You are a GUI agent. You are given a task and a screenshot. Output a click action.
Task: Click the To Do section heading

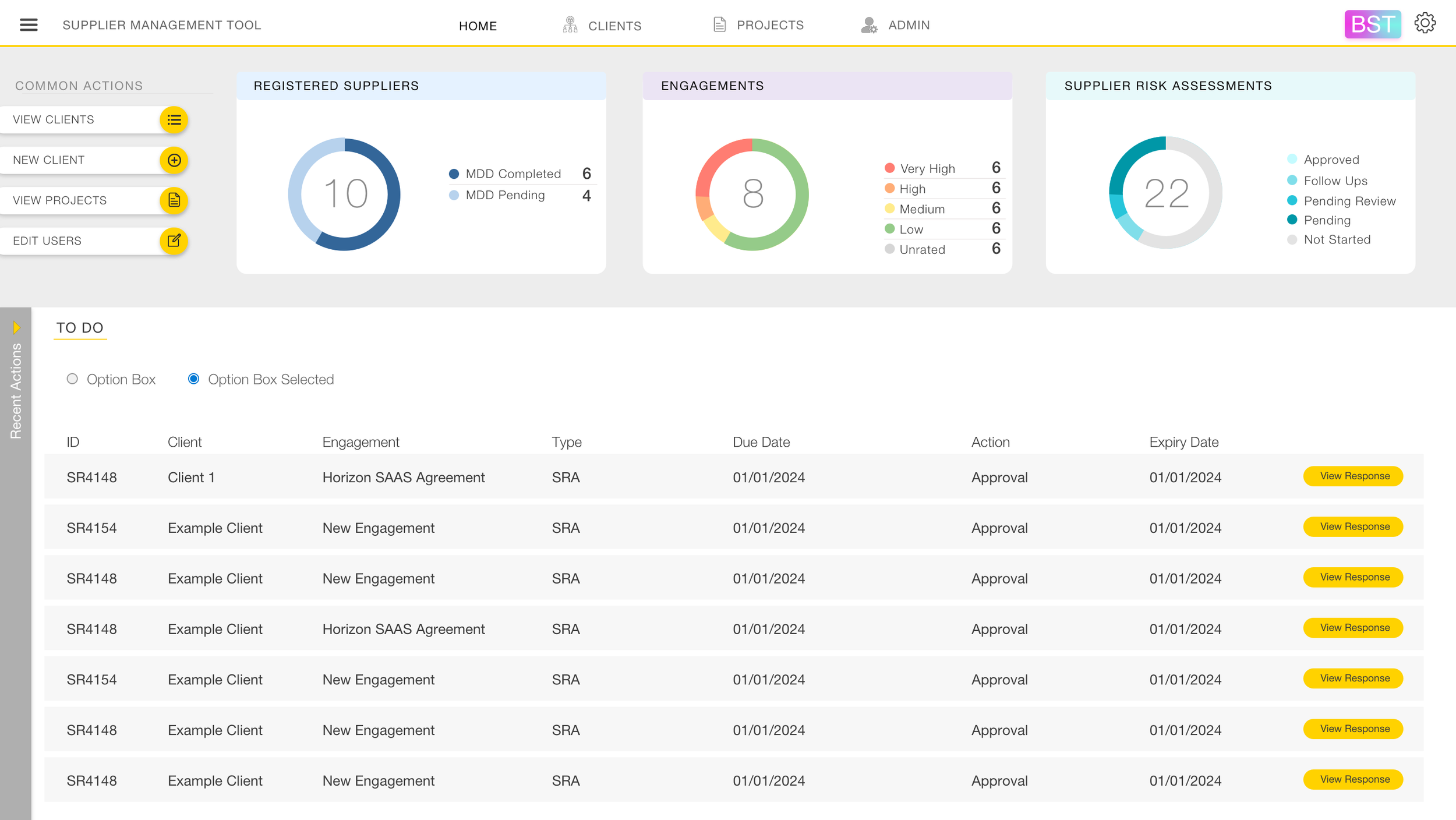tap(80, 328)
